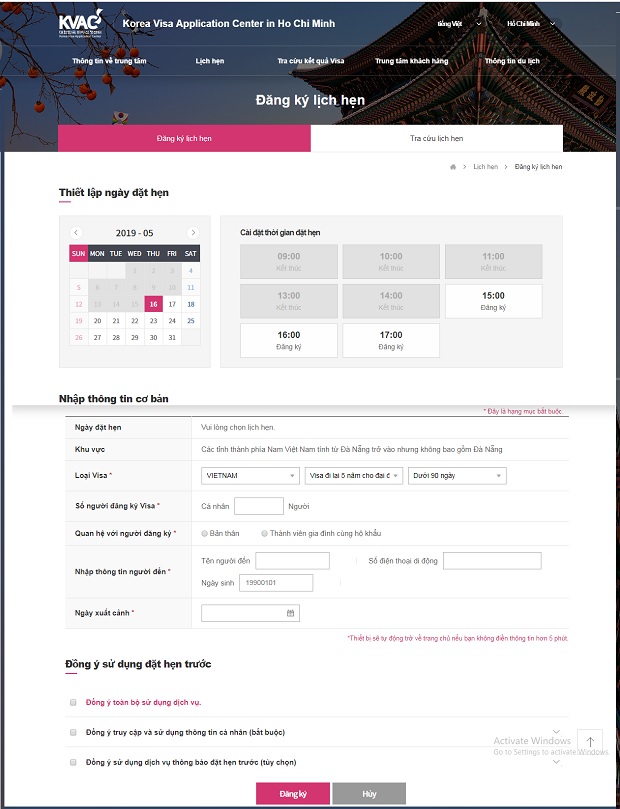Go to previous month in calendar
The height and width of the screenshot is (809, 620).
pos(76,233)
